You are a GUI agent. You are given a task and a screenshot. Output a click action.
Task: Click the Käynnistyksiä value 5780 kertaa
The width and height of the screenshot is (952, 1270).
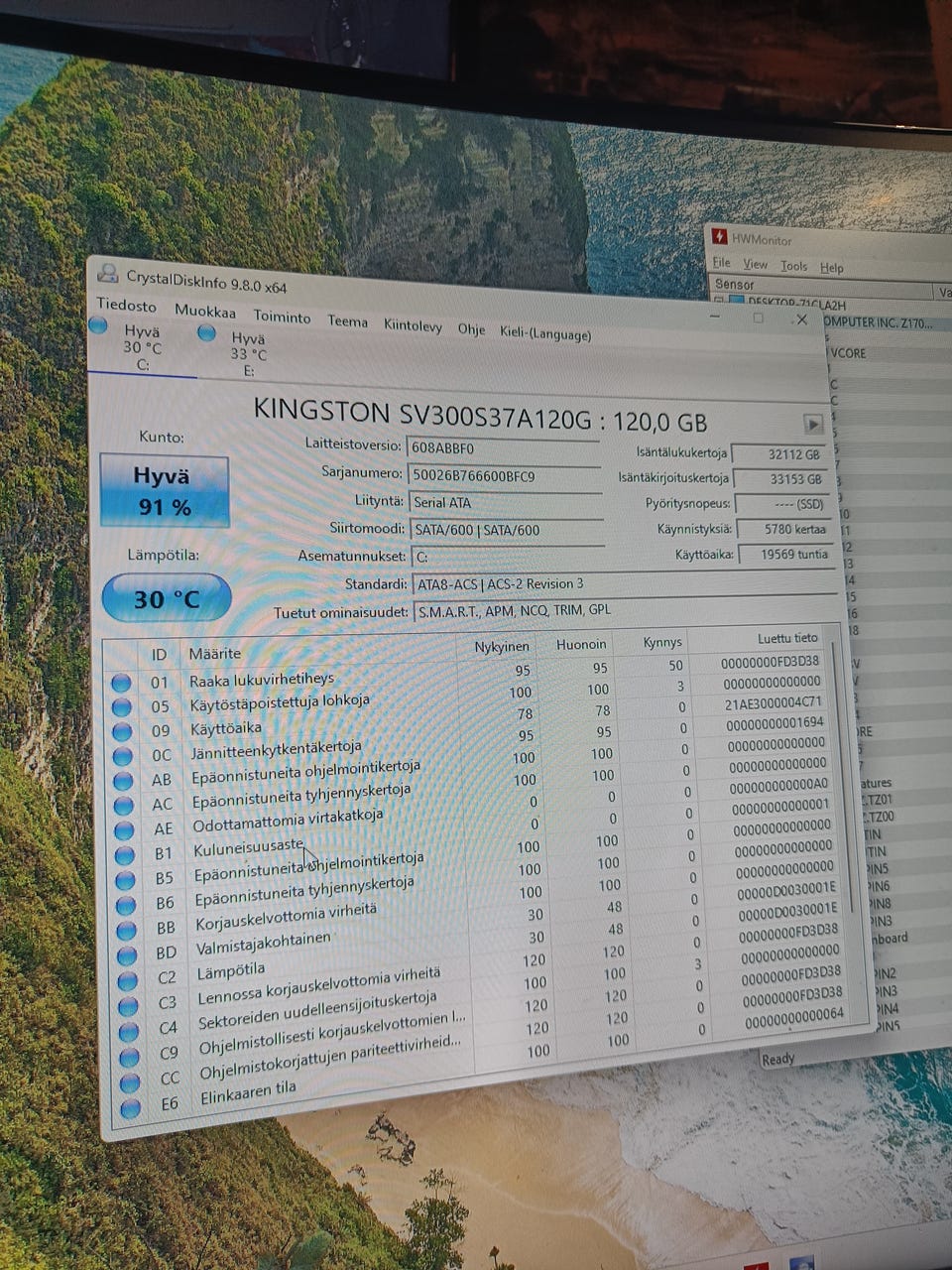784,530
